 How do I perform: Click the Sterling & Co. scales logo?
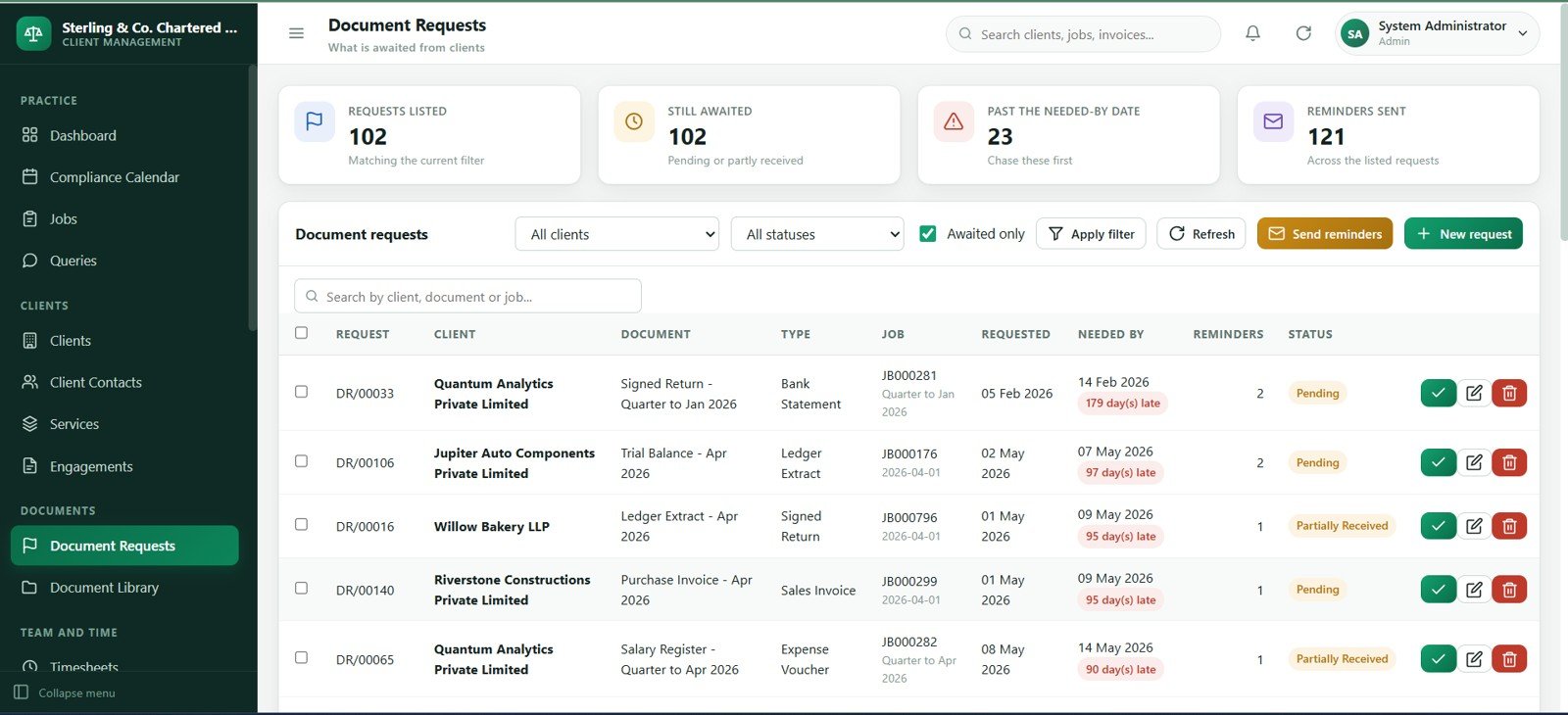(33, 33)
